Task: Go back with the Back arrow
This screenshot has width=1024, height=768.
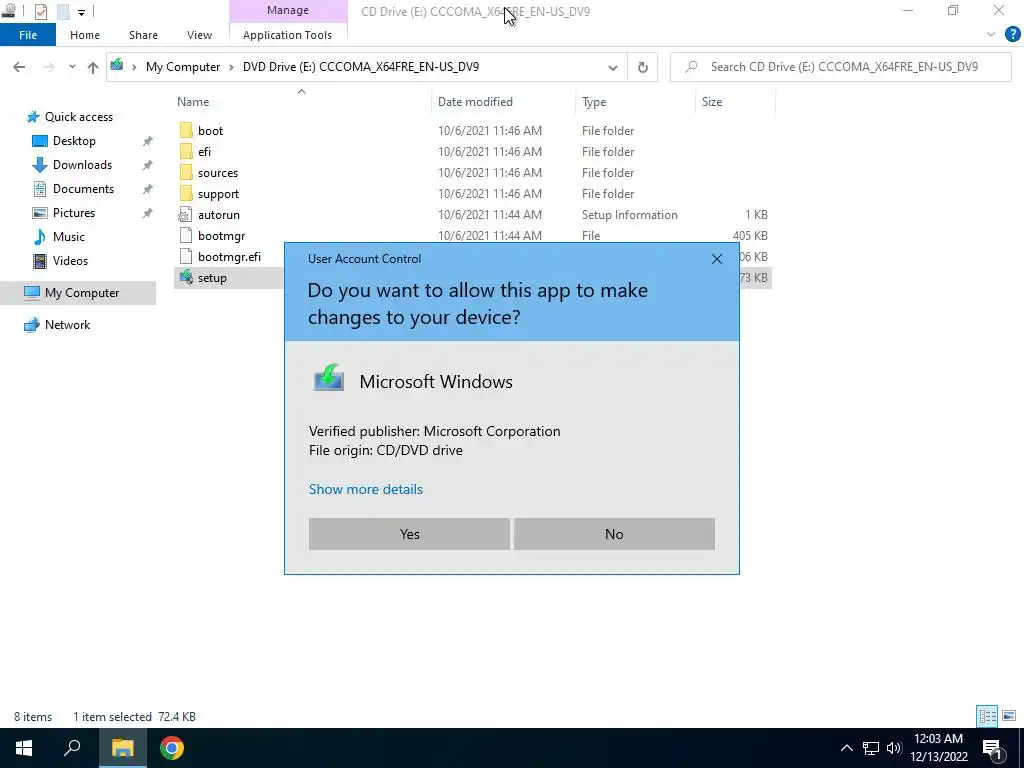Action: (19, 67)
